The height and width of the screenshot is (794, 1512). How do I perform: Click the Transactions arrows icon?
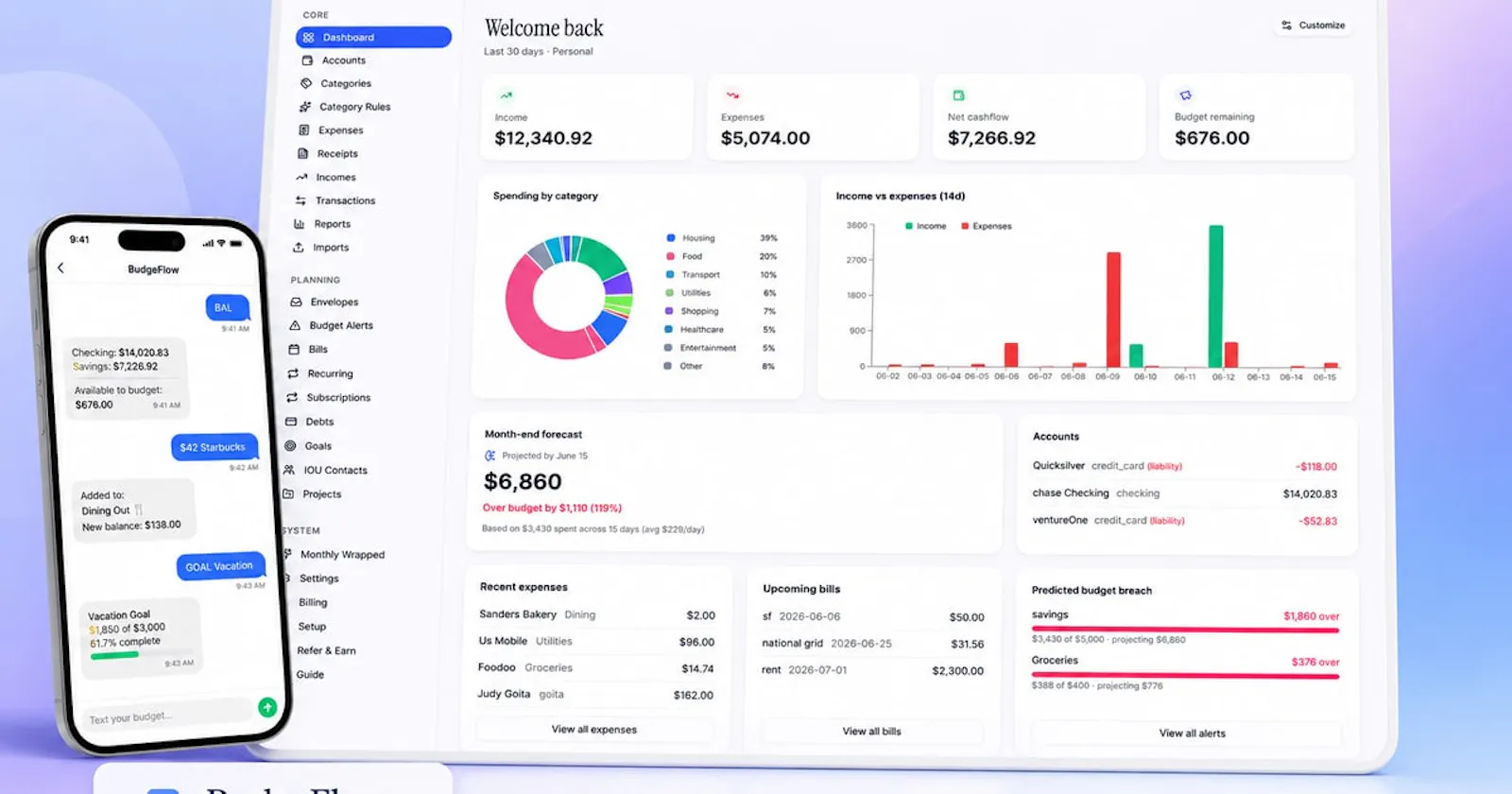(x=301, y=200)
